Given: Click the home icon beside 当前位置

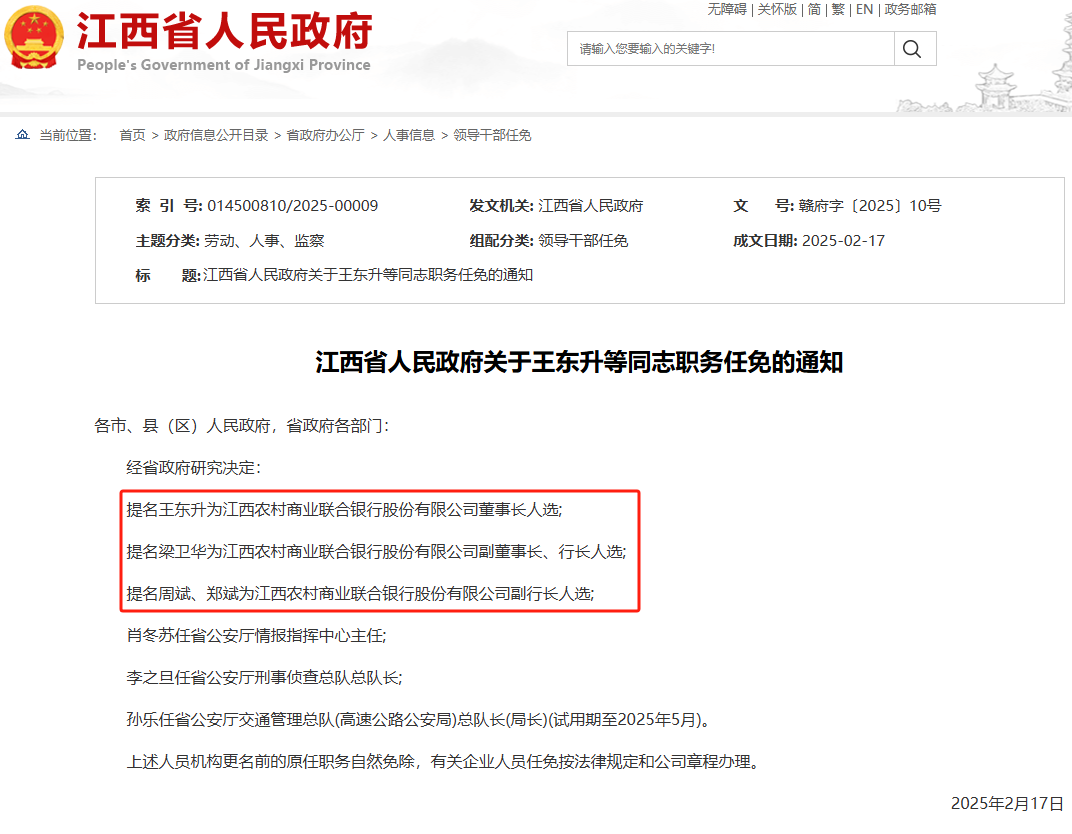Looking at the screenshot, I should [22, 135].
